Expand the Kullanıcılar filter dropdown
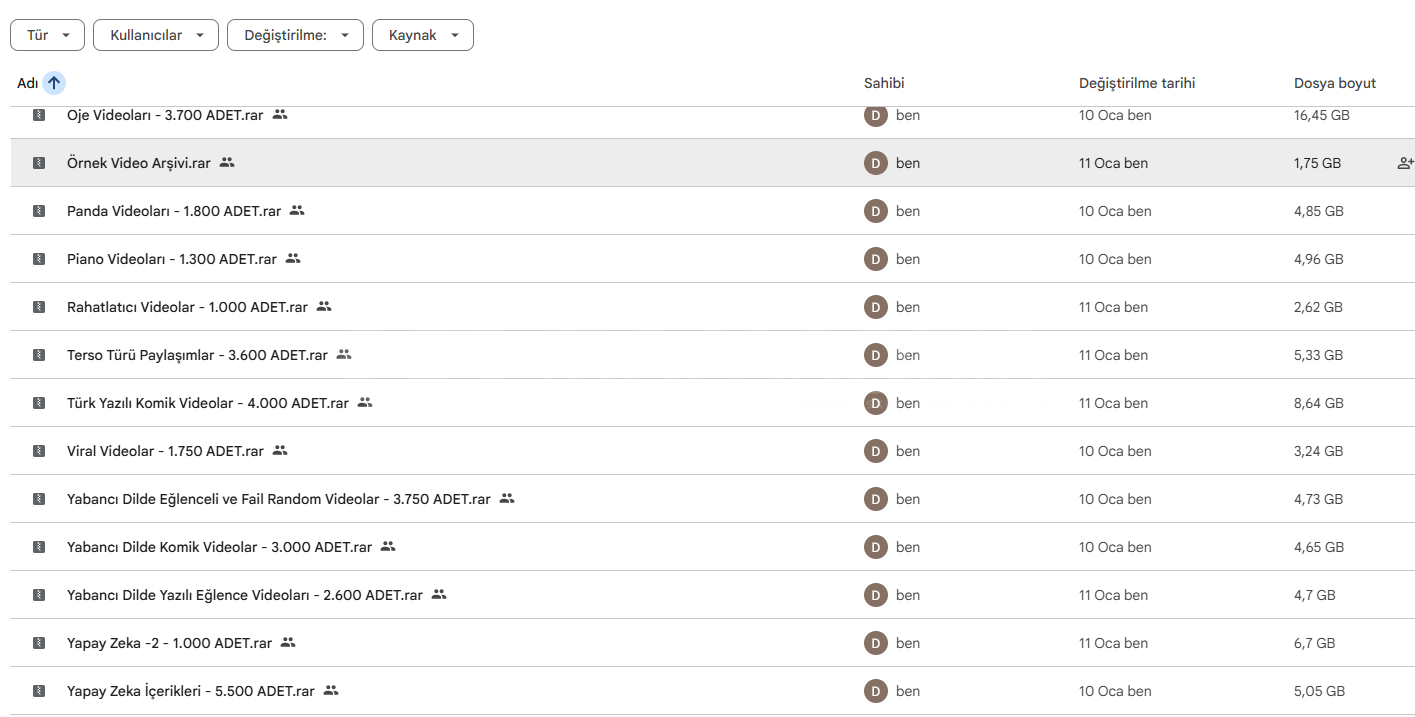This screenshot has width=1415, height=717. (155, 35)
